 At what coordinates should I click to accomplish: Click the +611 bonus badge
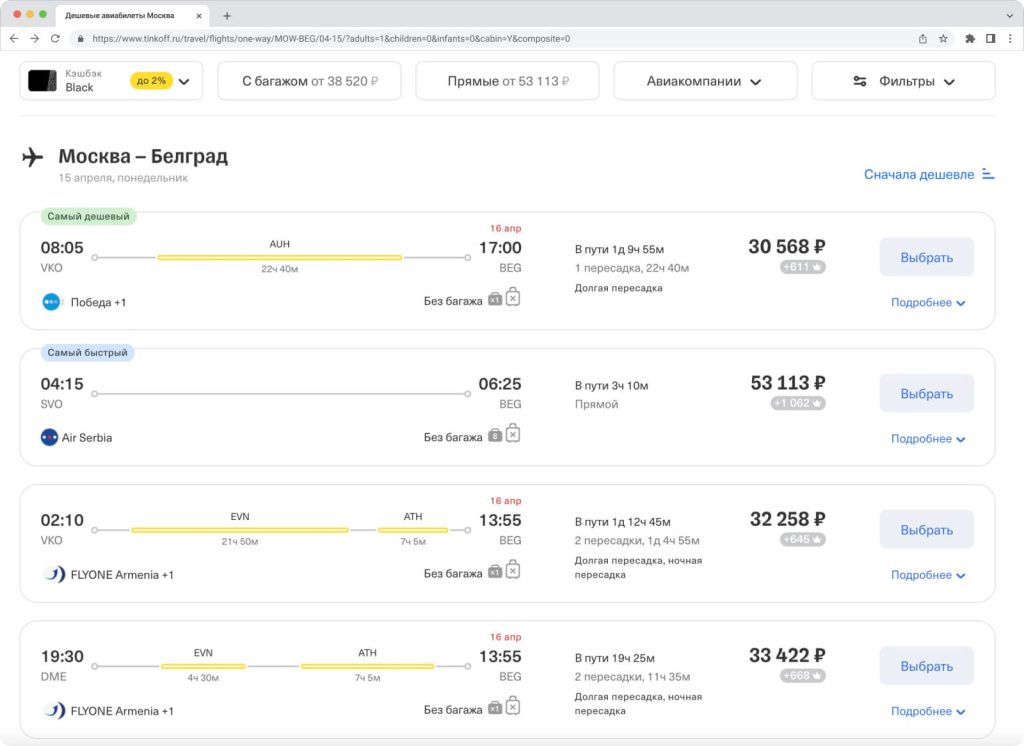click(x=802, y=267)
